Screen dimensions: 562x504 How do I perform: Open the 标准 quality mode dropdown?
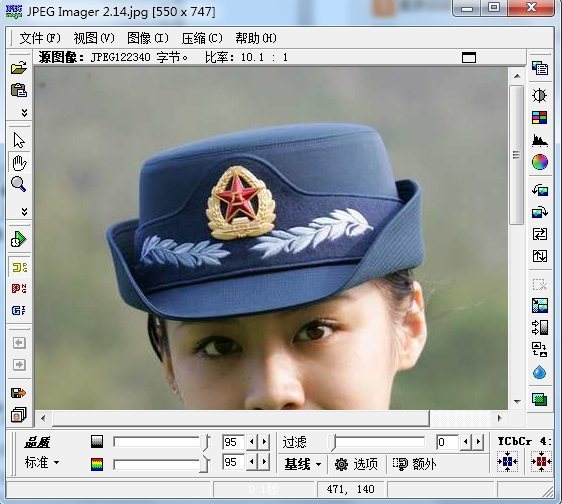(x=42, y=463)
